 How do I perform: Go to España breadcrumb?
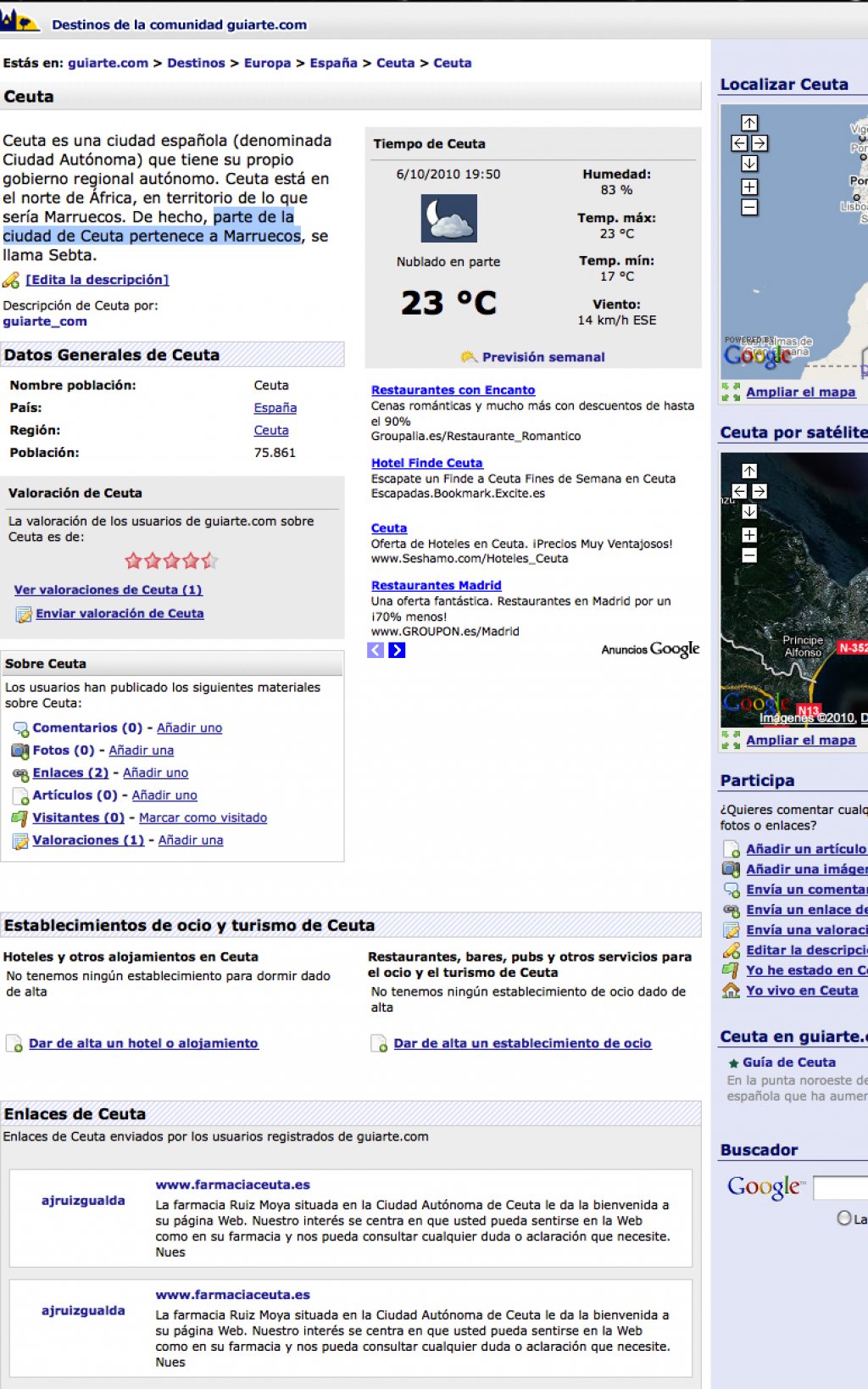click(333, 63)
